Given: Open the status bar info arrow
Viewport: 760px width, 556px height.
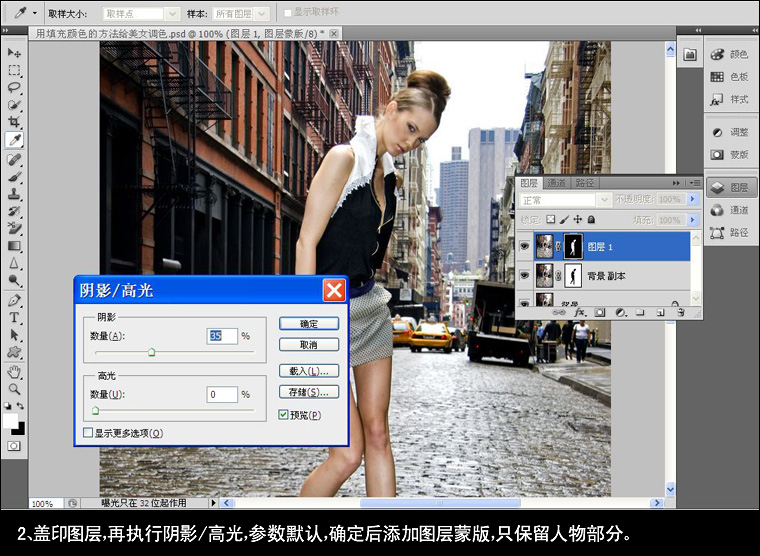Looking at the screenshot, I should tap(213, 503).
